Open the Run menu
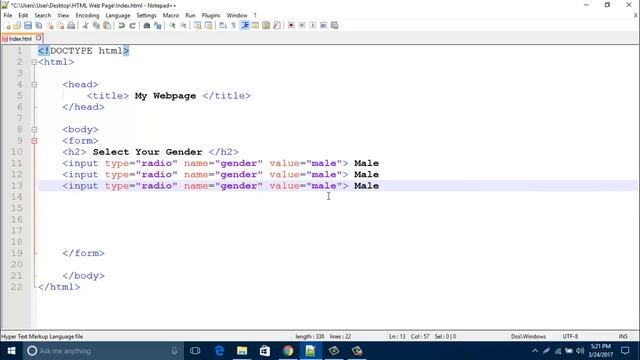 pyautogui.click(x=190, y=15)
